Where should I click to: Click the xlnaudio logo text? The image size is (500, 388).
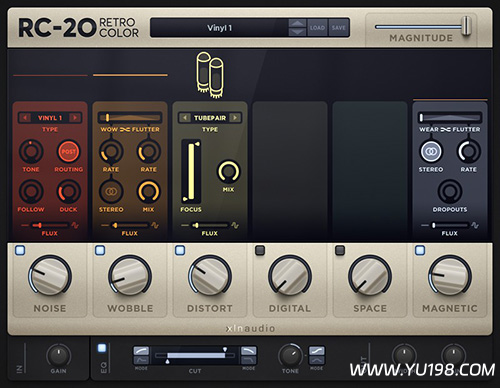(x=250, y=328)
